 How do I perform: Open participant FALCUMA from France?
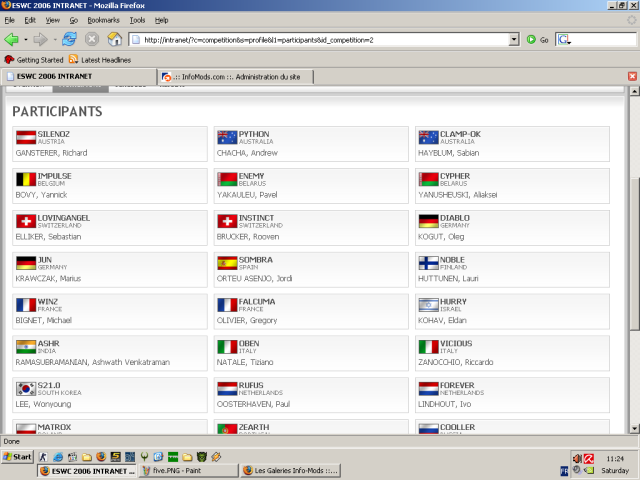[311, 311]
